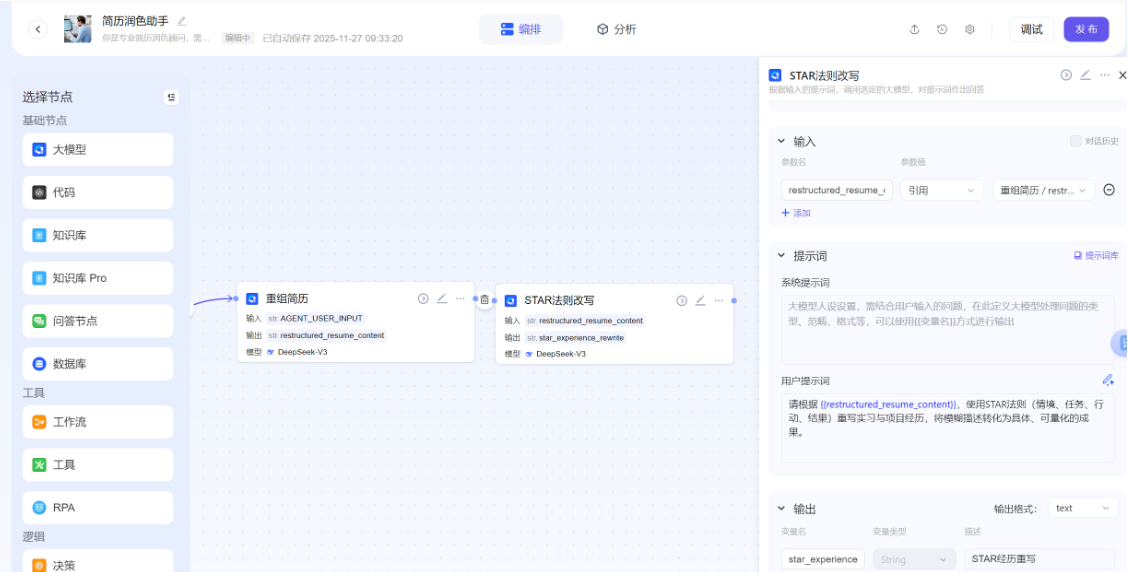The image size is (1130, 572).
Task: Click the 添加 link to add a parameter
Action: (796, 213)
